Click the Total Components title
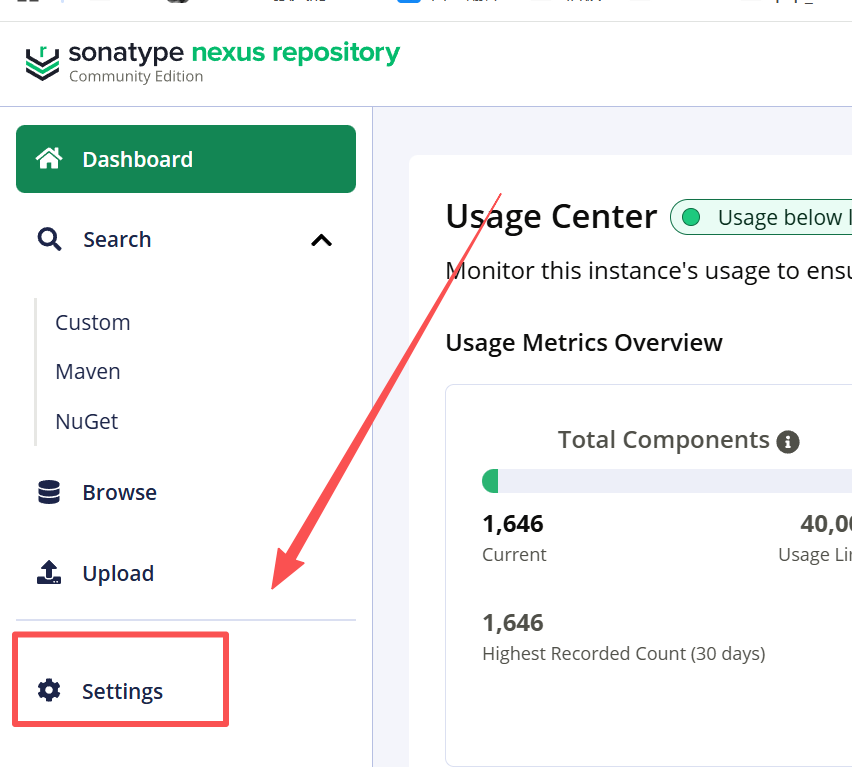 click(663, 440)
